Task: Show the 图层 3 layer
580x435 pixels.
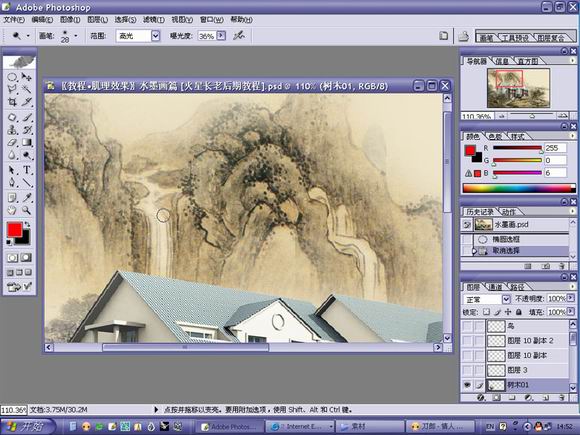Action: point(468,370)
